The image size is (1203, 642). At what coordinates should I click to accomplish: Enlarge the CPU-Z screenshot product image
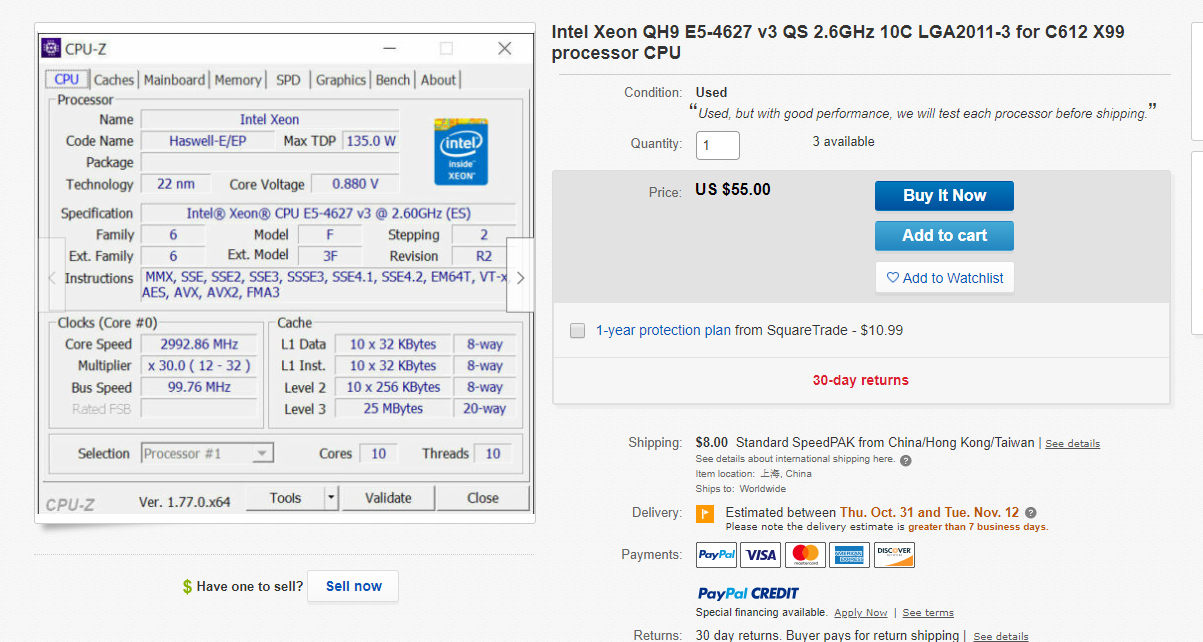coord(285,270)
